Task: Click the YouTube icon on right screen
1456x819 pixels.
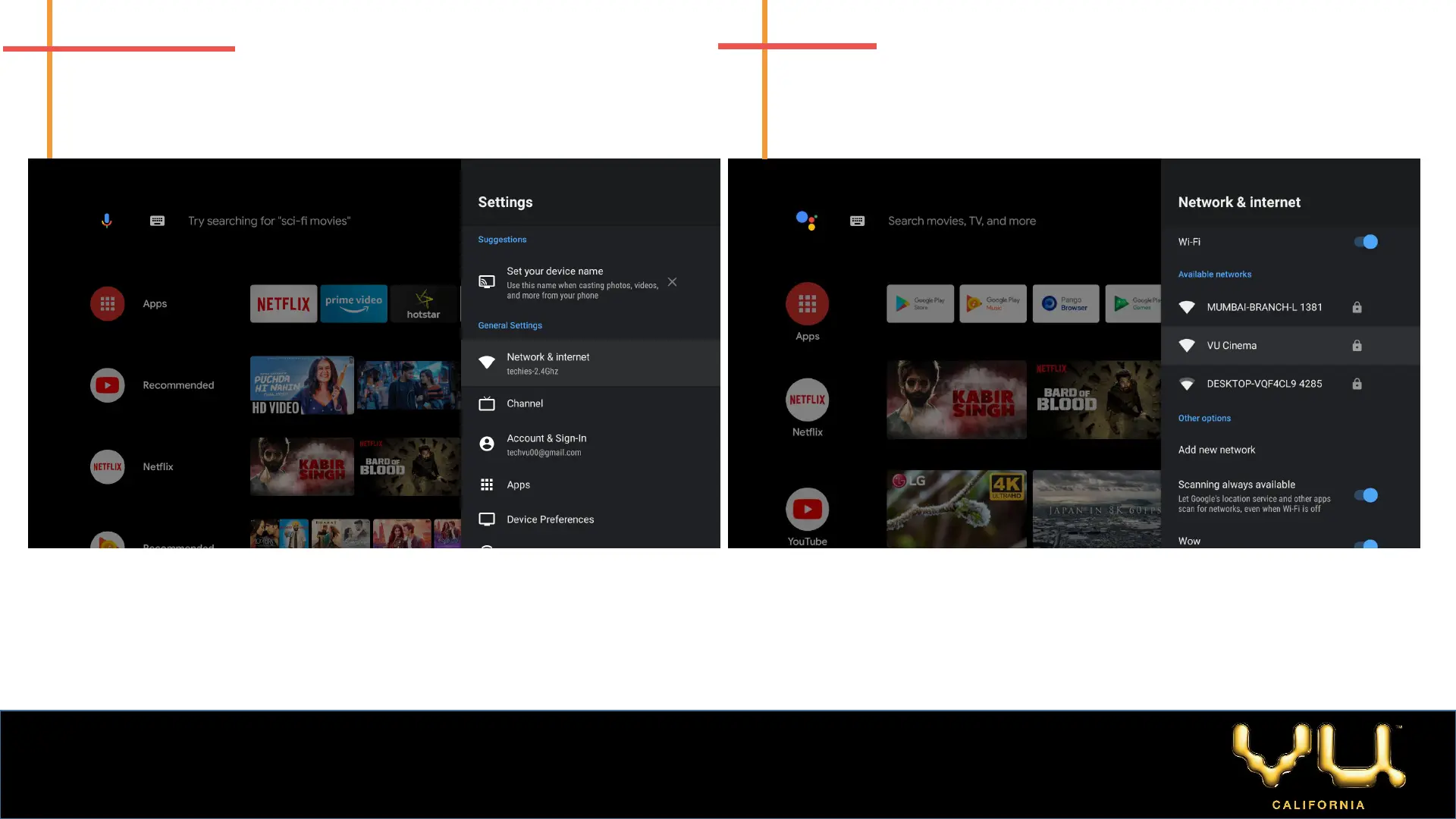Action: point(807,509)
